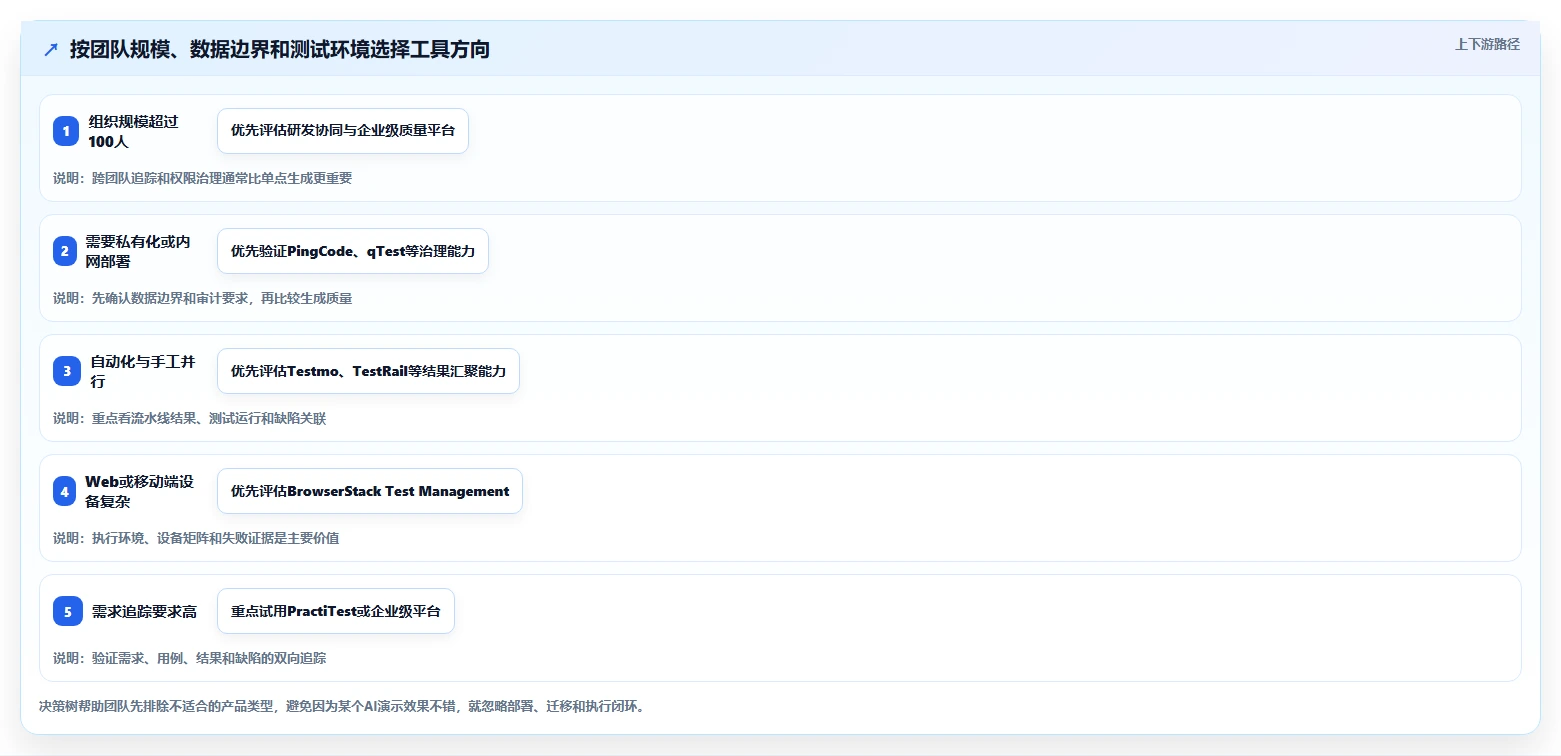Click the condition text Web或移动端设备复杂
This screenshot has height=756, width=1561.
138,491
